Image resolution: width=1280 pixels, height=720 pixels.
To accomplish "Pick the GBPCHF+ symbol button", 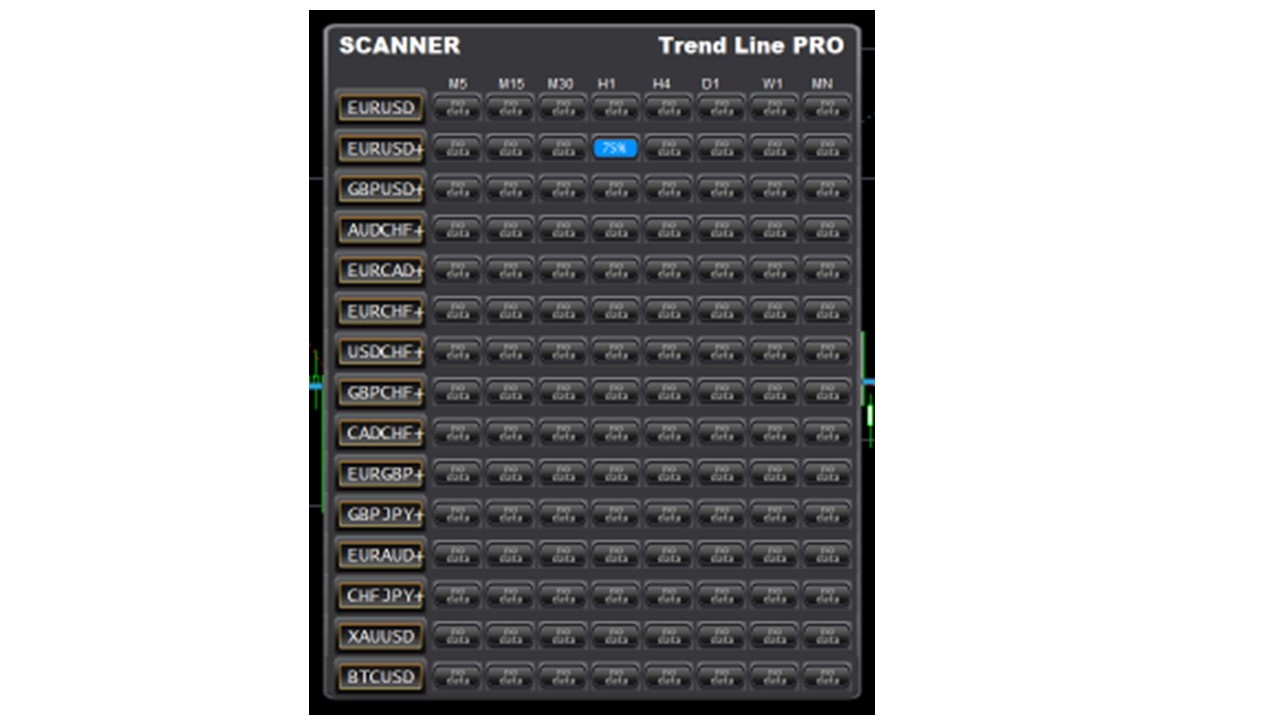I will [380, 392].
